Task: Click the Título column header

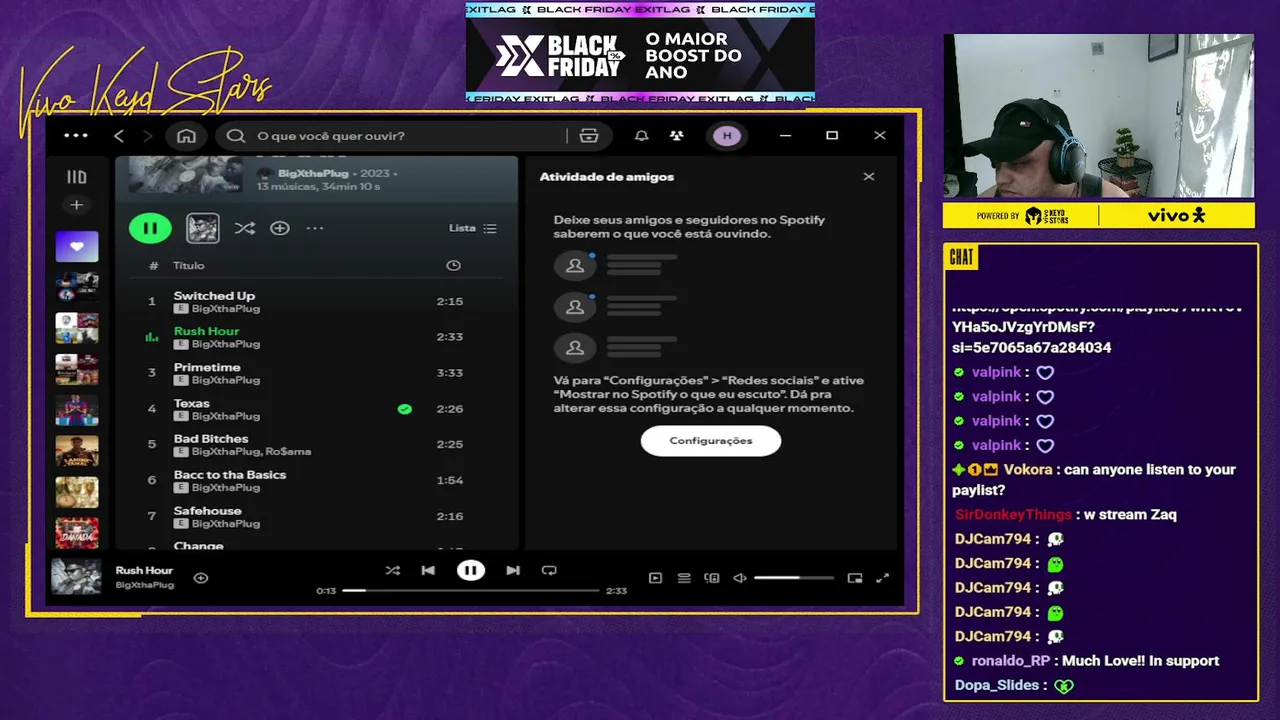Action: click(x=189, y=265)
